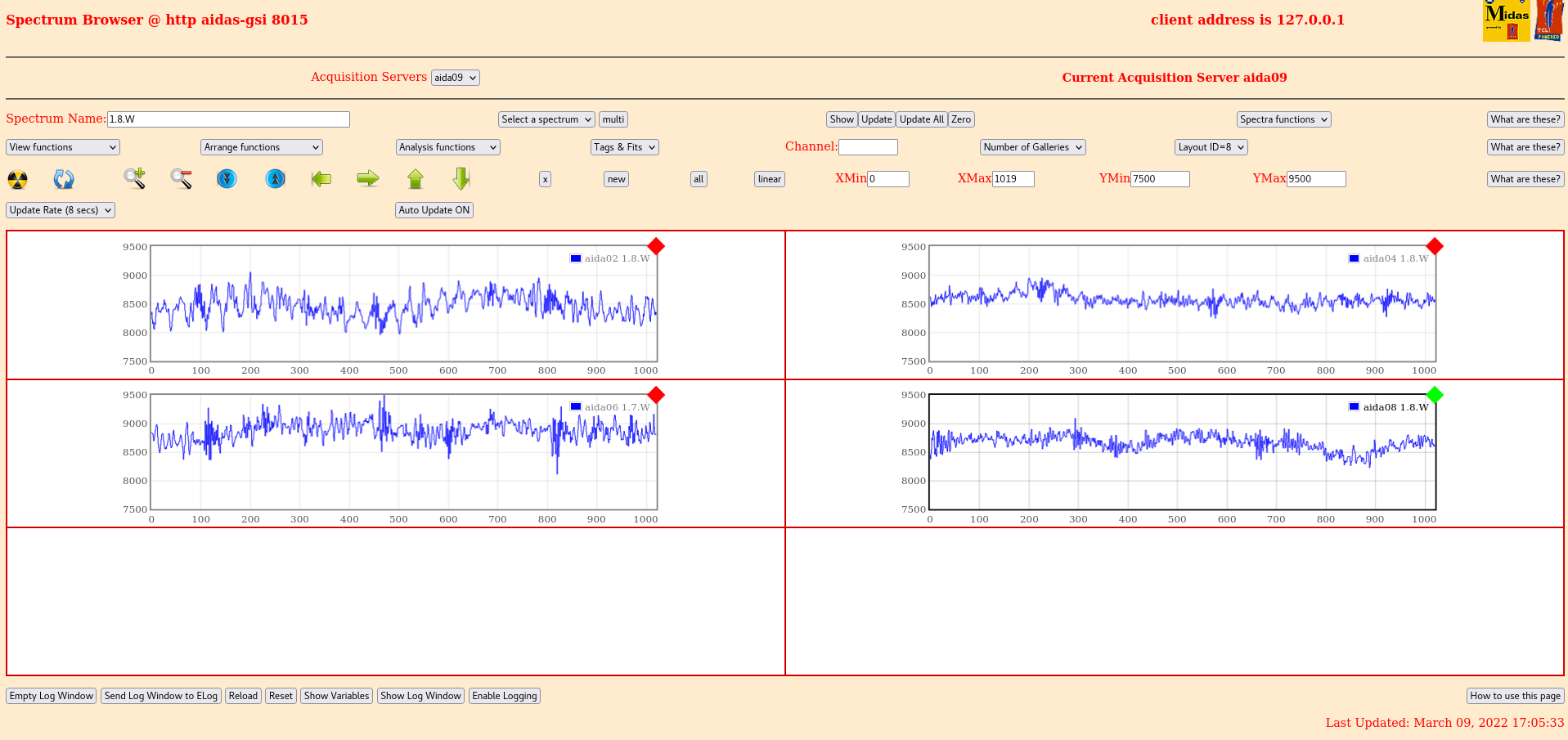The image size is (1568, 740).
Task: Open the Number of Galleries dropdown
Action: (1032, 147)
